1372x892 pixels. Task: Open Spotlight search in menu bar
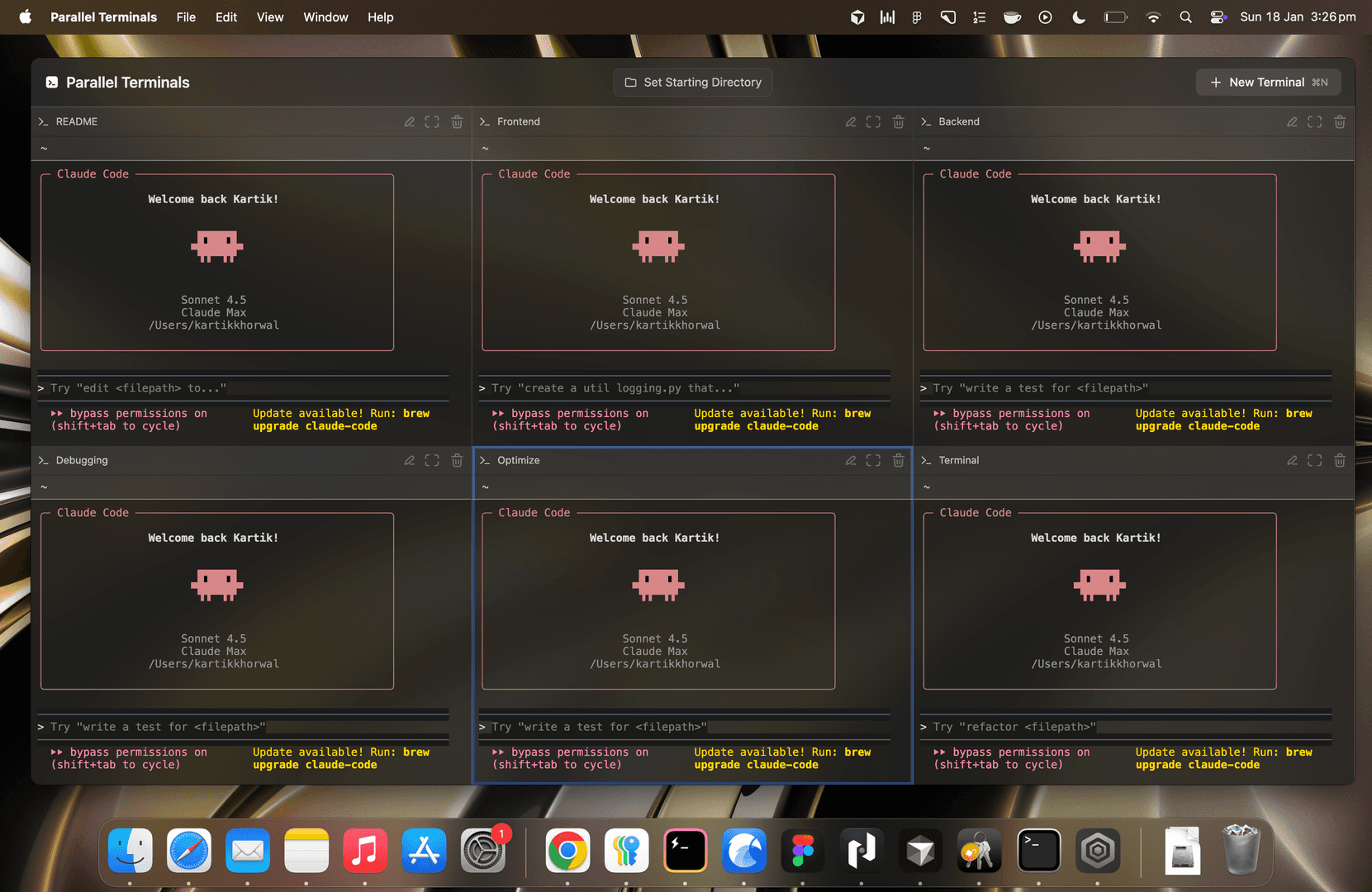tap(1185, 17)
